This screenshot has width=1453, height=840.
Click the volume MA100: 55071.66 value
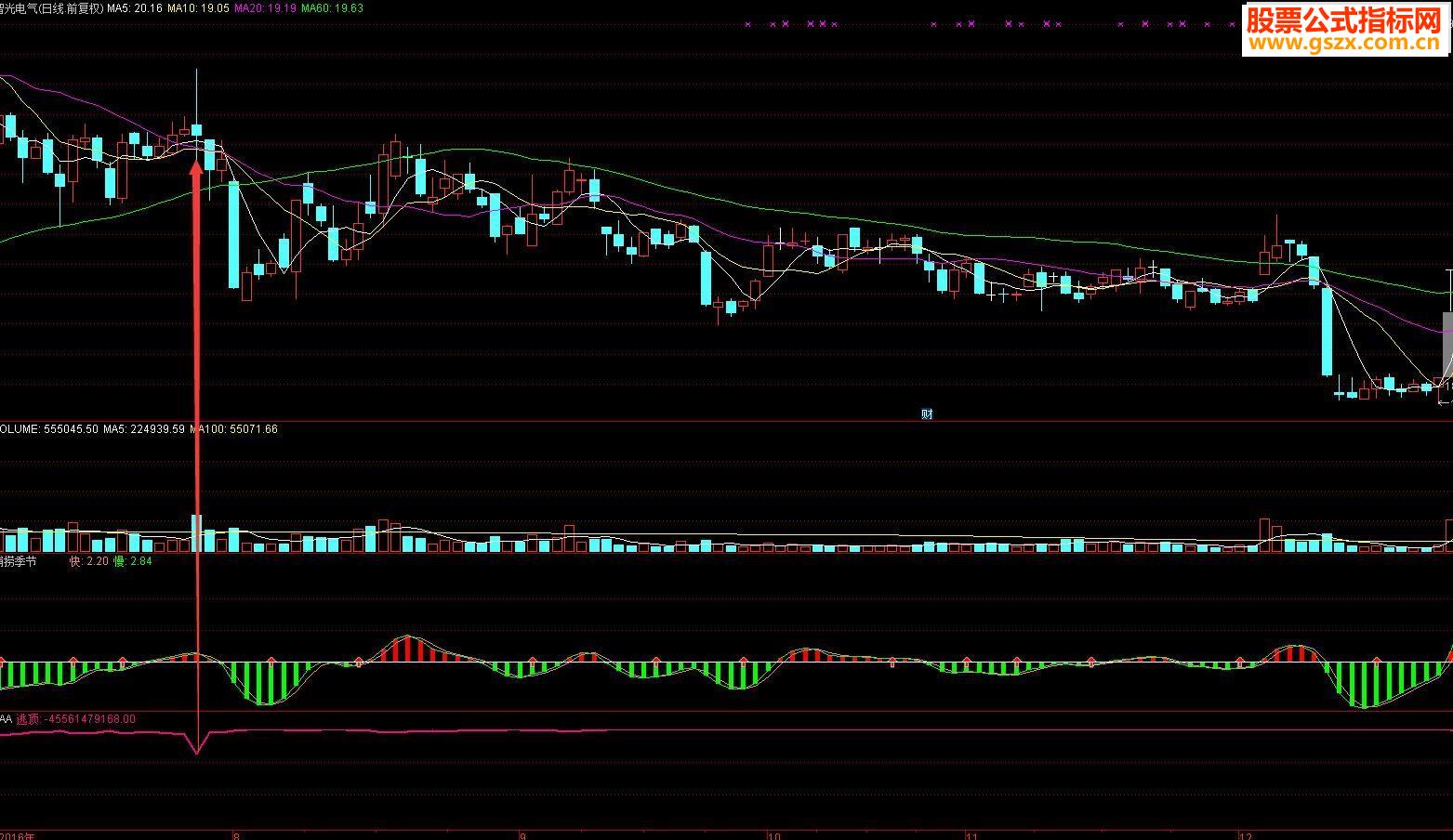pos(233,429)
